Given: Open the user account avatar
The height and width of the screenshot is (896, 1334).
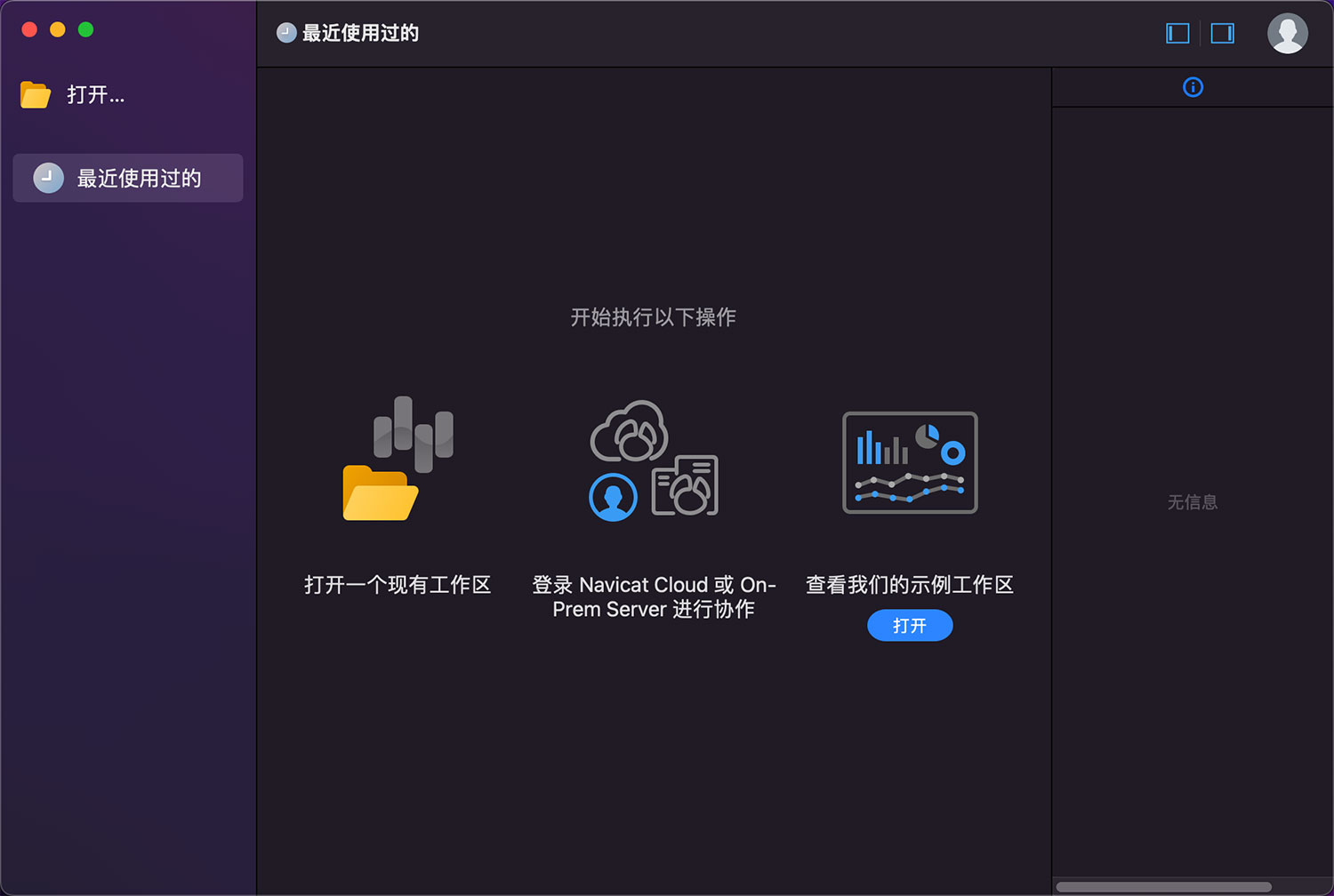Looking at the screenshot, I should pos(1287,34).
